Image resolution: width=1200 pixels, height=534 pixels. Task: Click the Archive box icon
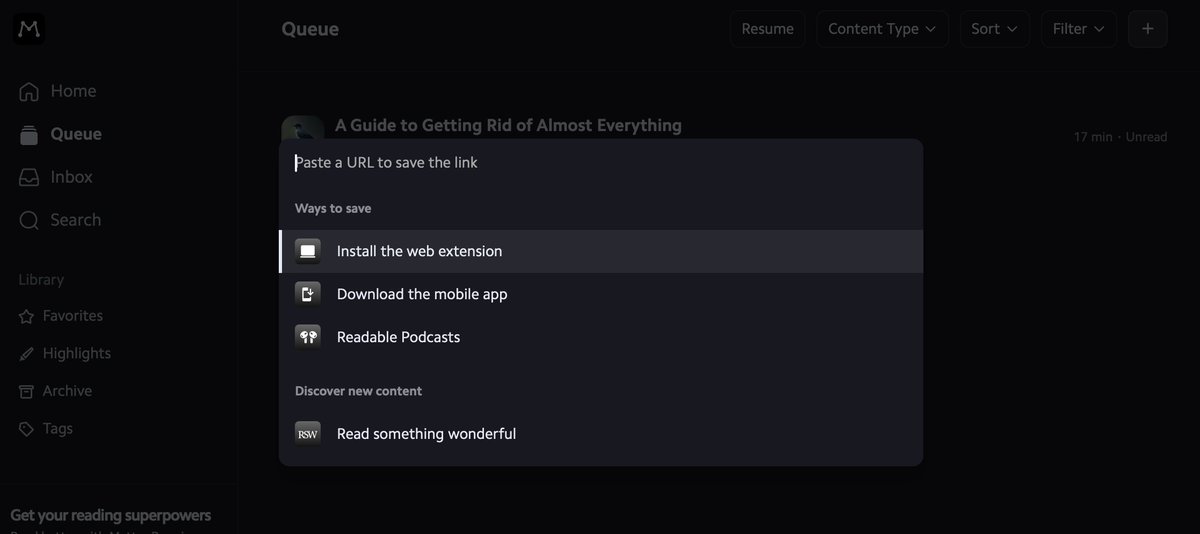coord(26,391)
